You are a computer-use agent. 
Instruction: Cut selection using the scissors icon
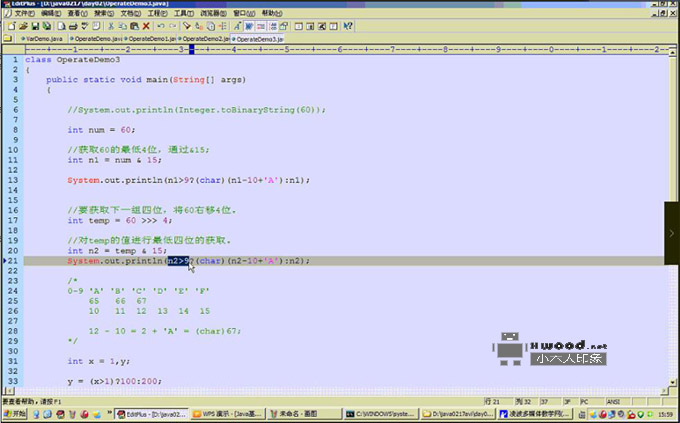pyautogui.click(x=111, y=26)
